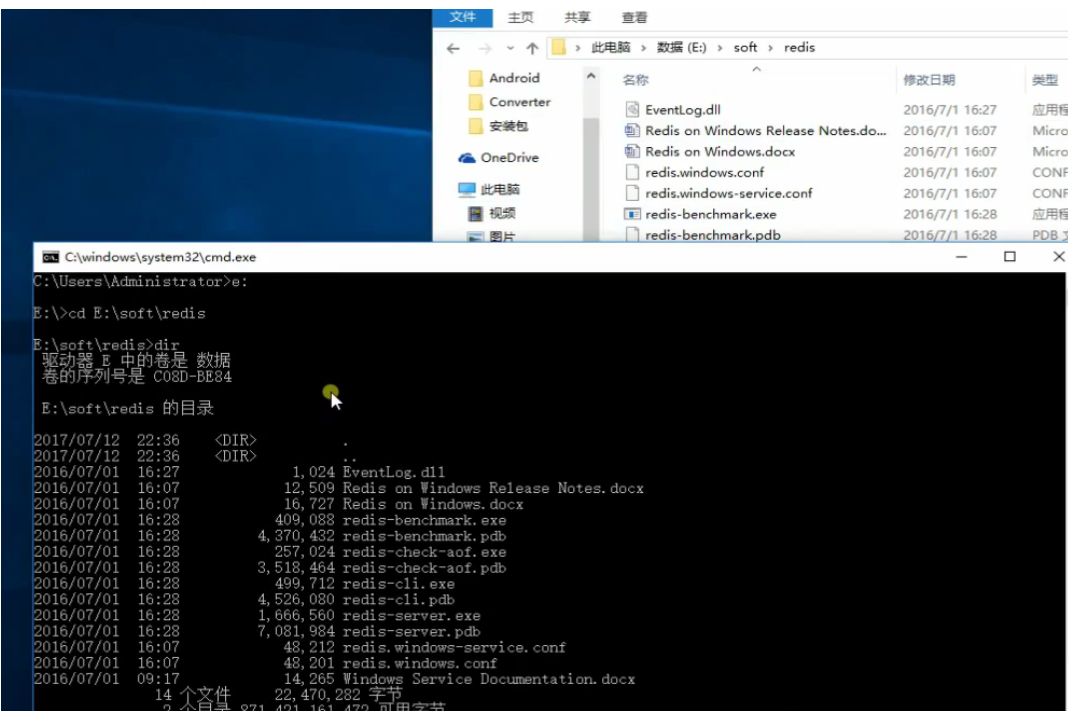
Task: Open the 安装包 folder in navigation pane
Action: (x=508, y=126)
